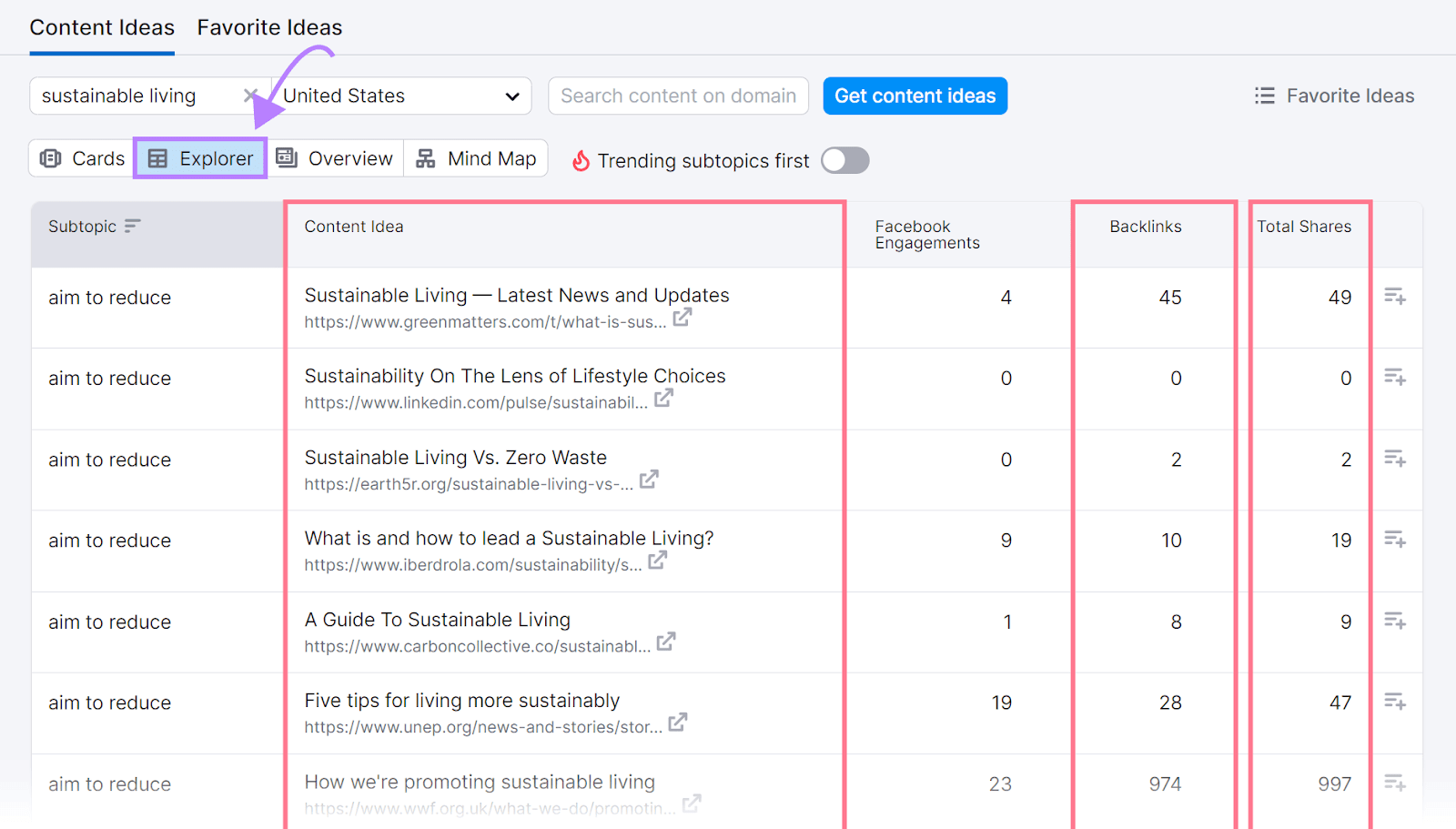This screenshot has height=829, width=1456.
Task: Add 'Latest News and Updates' to favorites
Action: (1395, 297)
